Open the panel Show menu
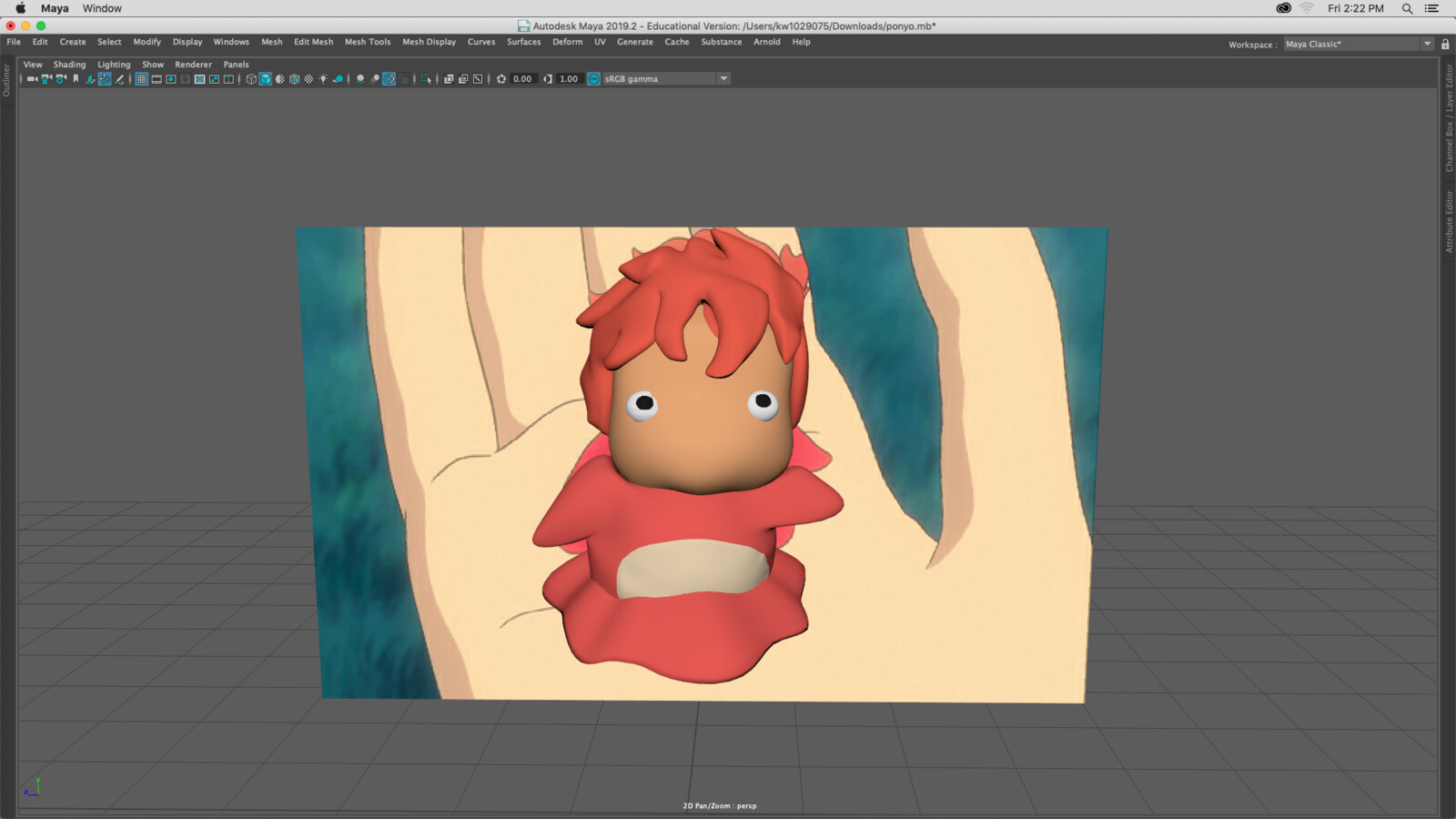 click(x=153, y=65)
